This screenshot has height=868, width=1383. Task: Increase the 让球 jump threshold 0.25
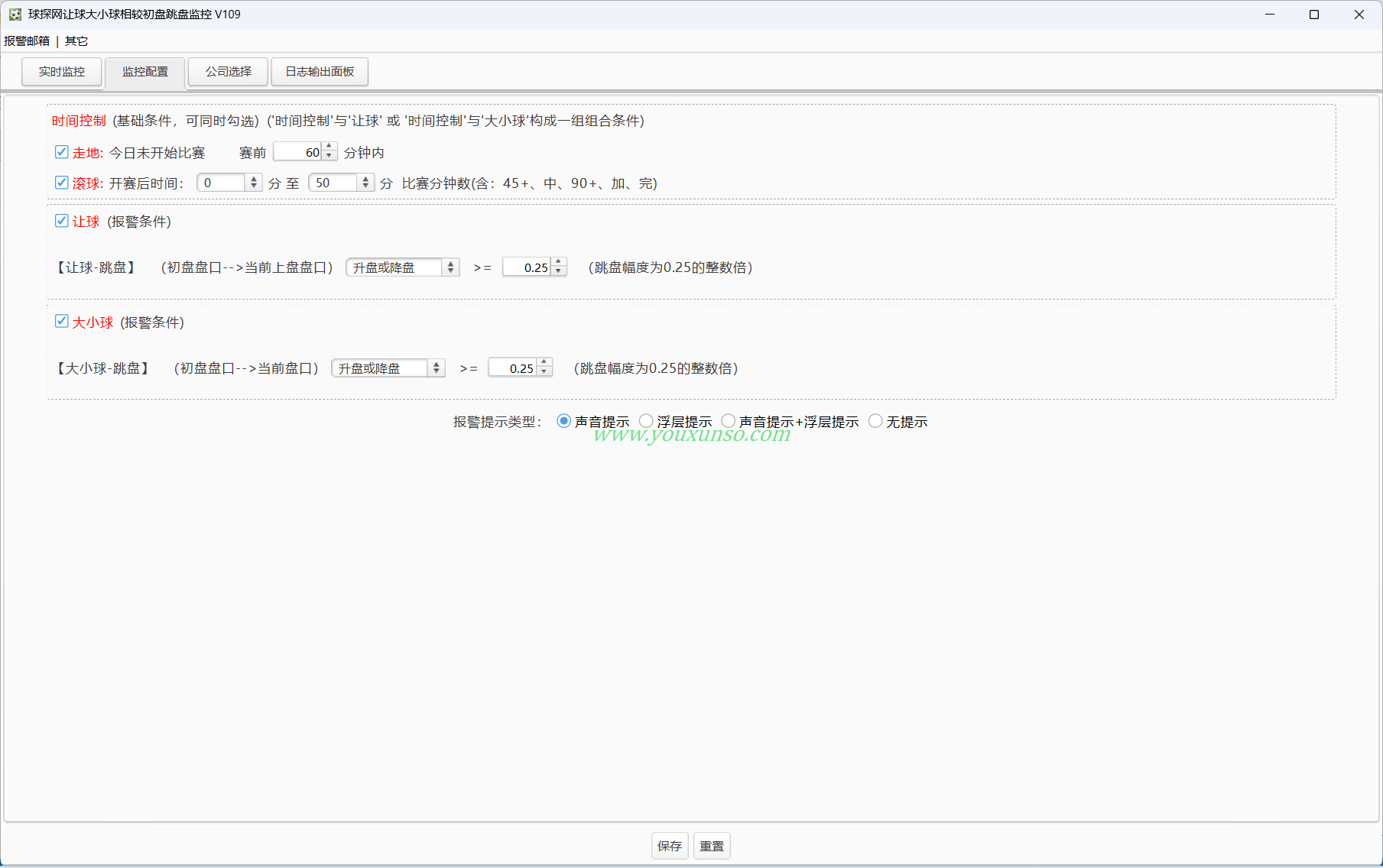559,262
